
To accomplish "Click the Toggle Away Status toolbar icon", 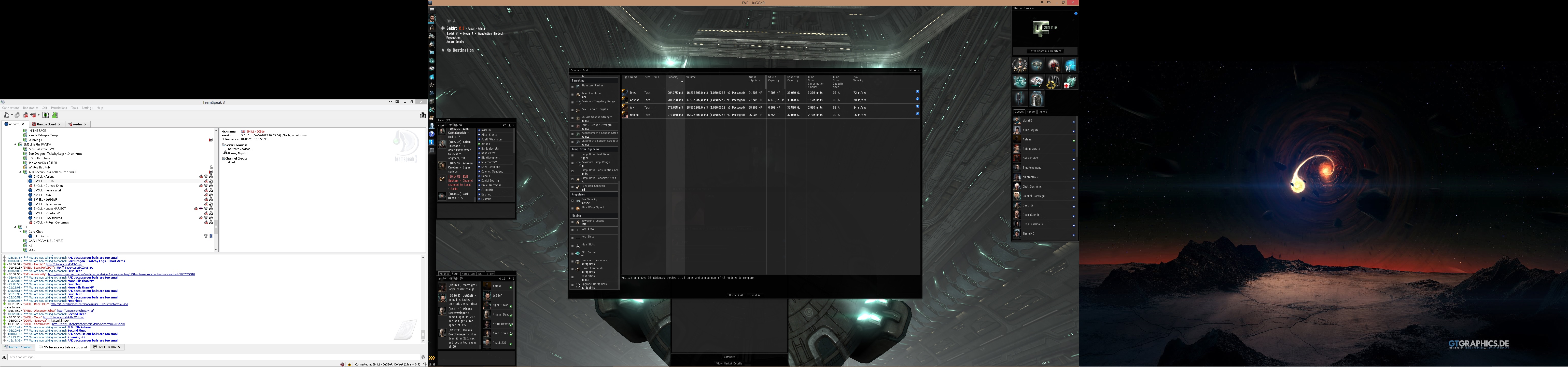I will click(x=6, y=115).
